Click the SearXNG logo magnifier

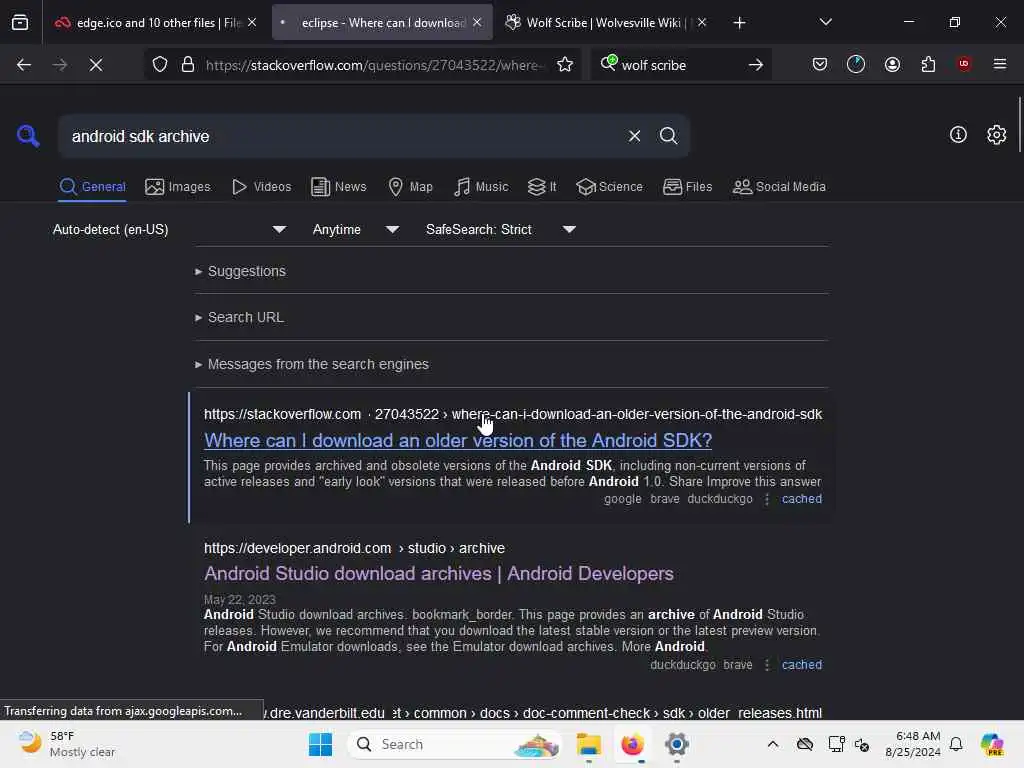[28, 136]
